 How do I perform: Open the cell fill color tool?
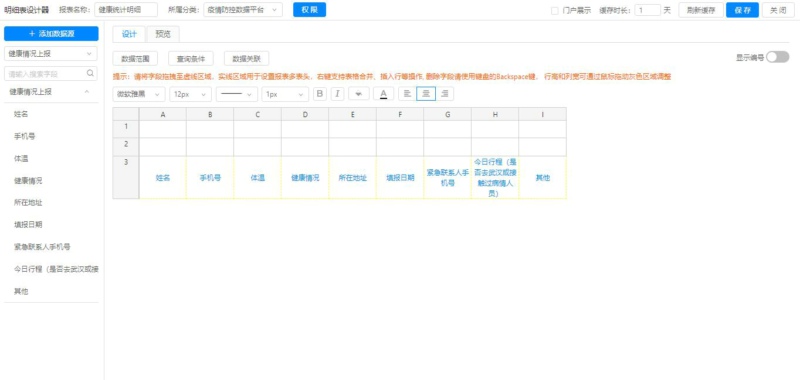point(359,94)
